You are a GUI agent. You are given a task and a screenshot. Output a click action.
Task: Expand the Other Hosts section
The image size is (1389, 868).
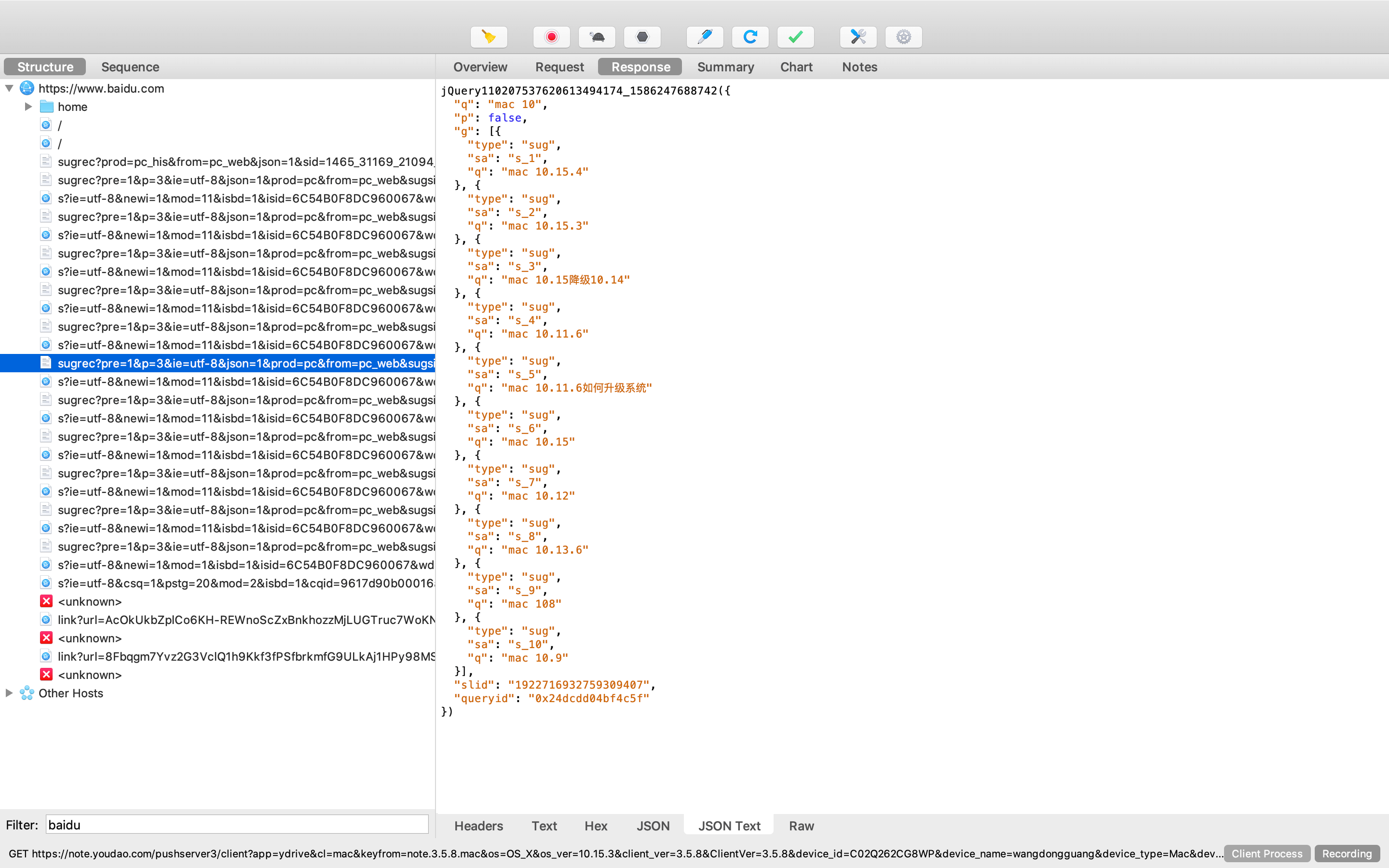[9, 693]
